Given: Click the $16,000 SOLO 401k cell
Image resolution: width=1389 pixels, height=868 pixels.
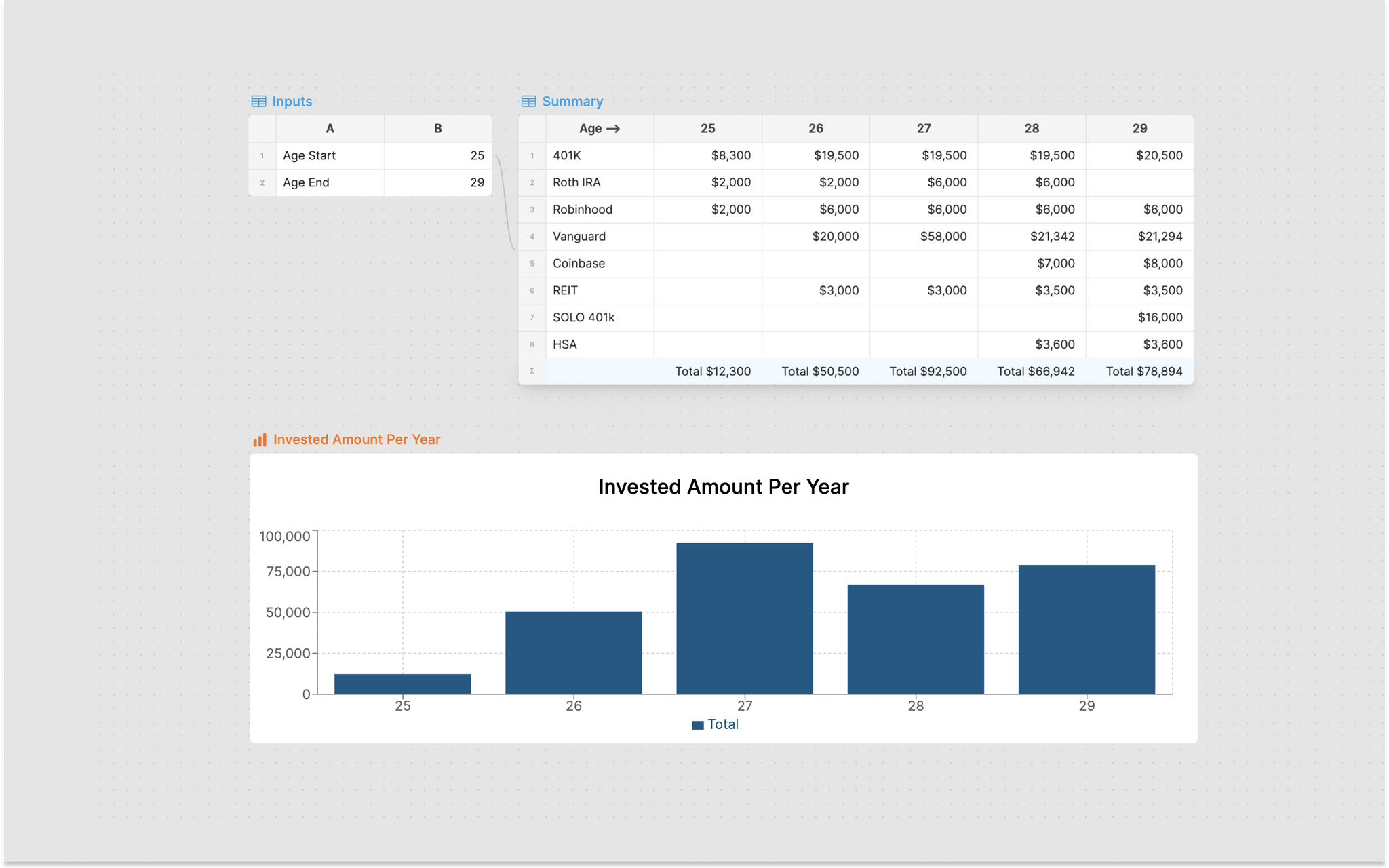Looking at the screenshot, I should 1139,317.
